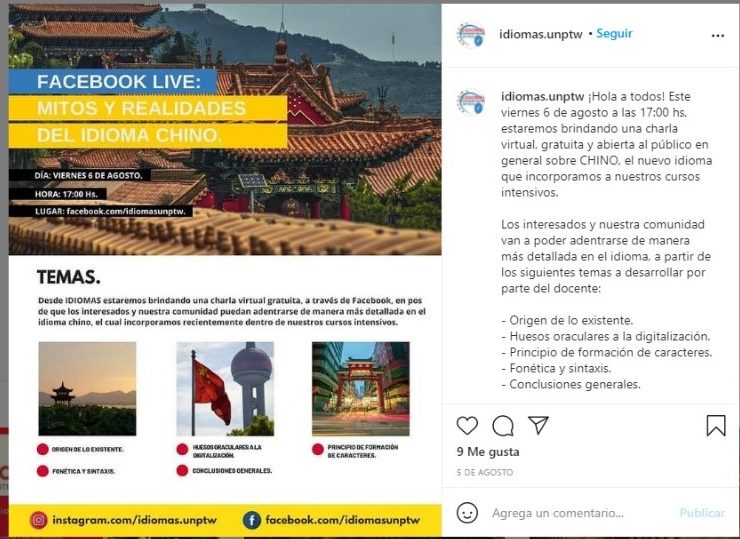The height and width of the screenshot is (539, 740).
Task: Click Instagram icon in yellow footer
Action: point(39,520)
